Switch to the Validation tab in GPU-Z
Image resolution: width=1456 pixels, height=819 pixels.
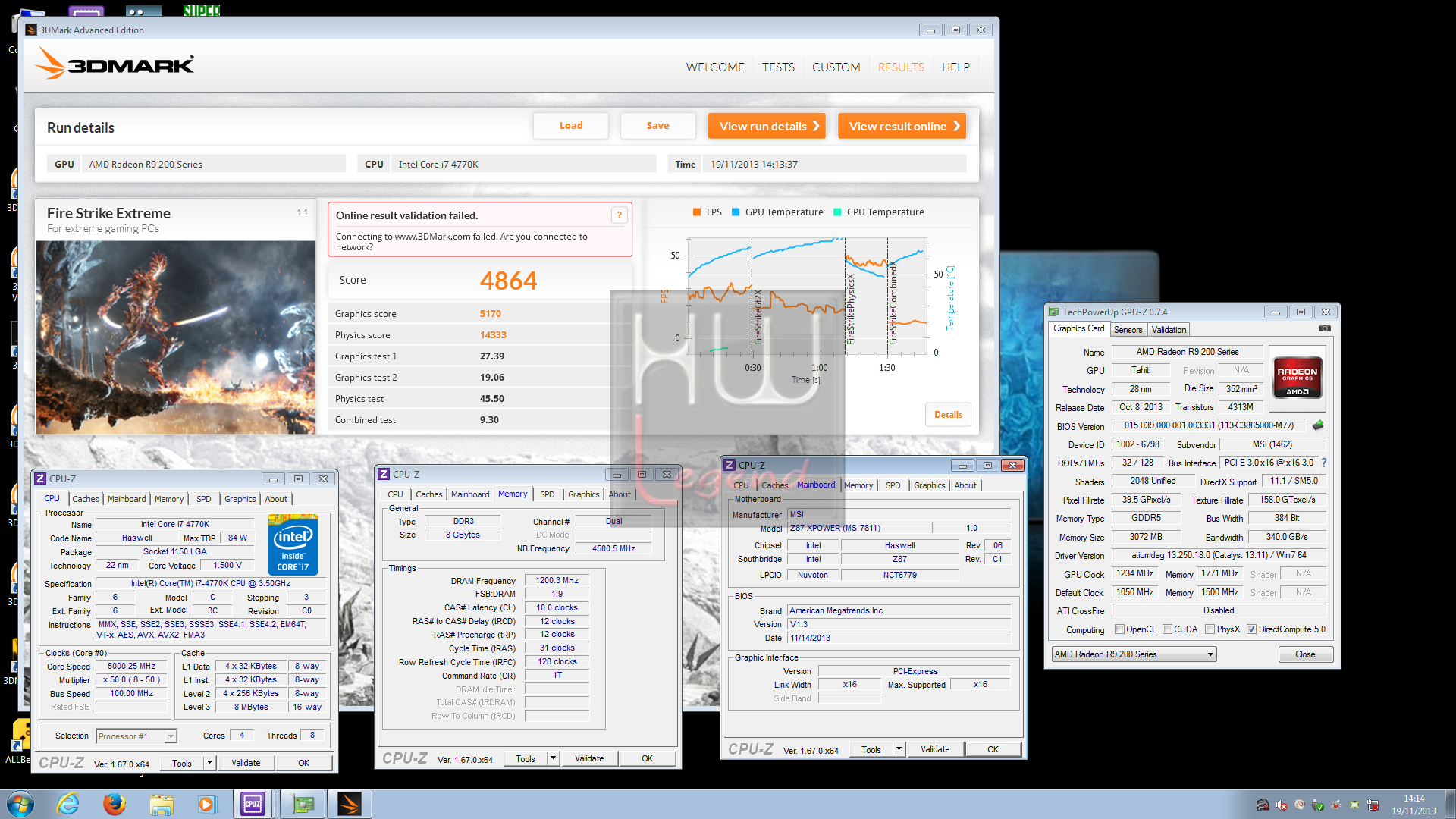pyautogui.click(x=1169, y=330)
